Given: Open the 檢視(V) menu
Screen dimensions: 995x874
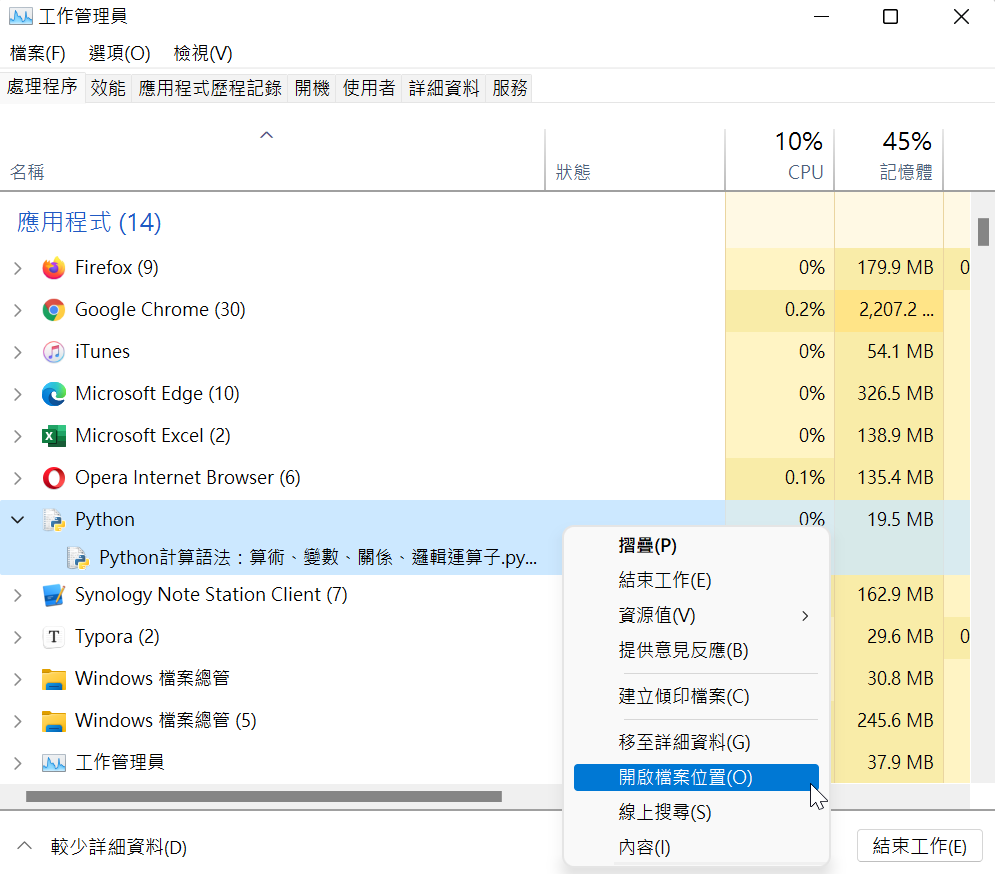Looking at the screenshot, I should [203, 53].
